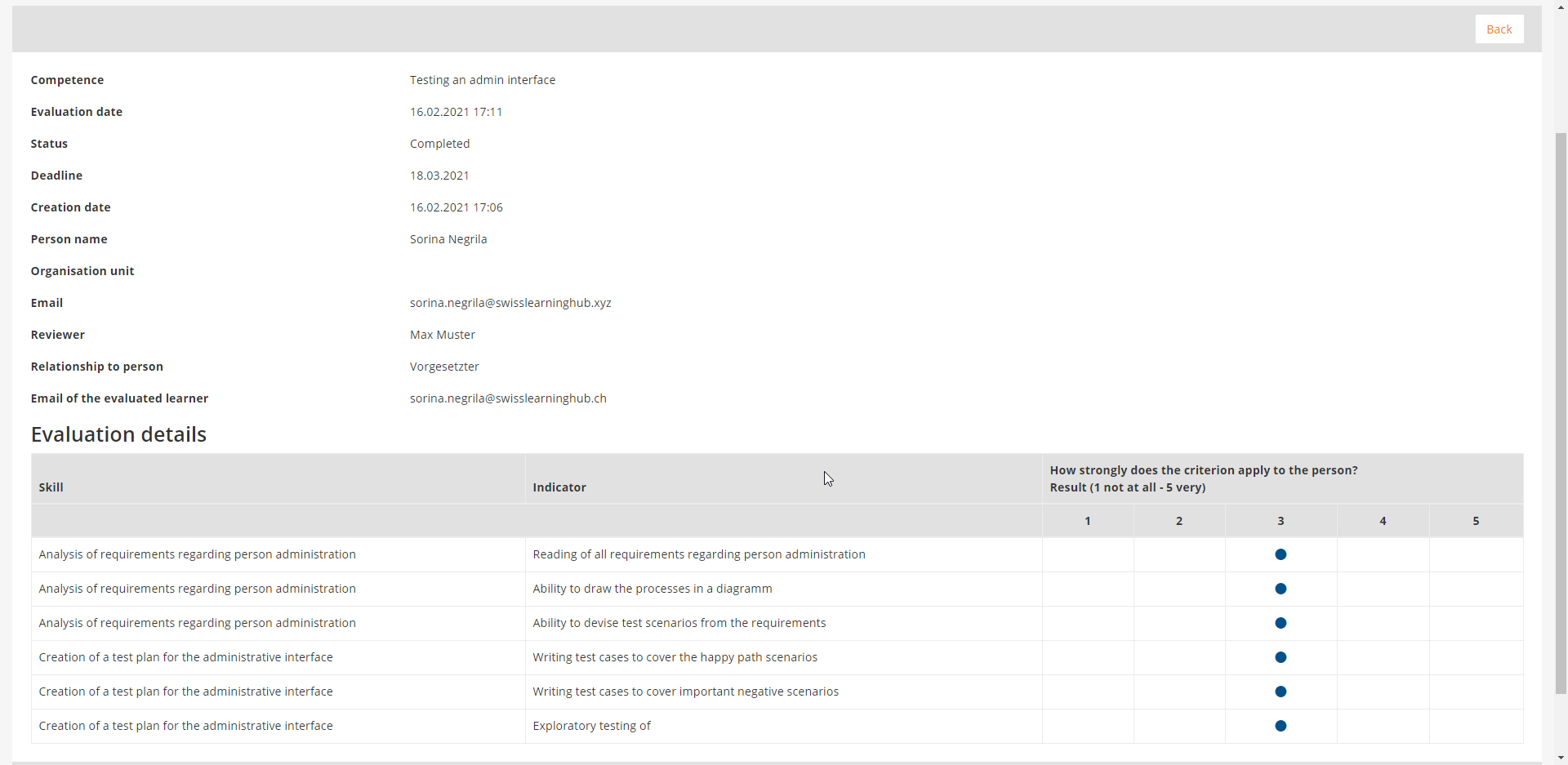Select rating dot for reading all requirements
The height and width of the screenshot is (765, 1568).
1281,554
